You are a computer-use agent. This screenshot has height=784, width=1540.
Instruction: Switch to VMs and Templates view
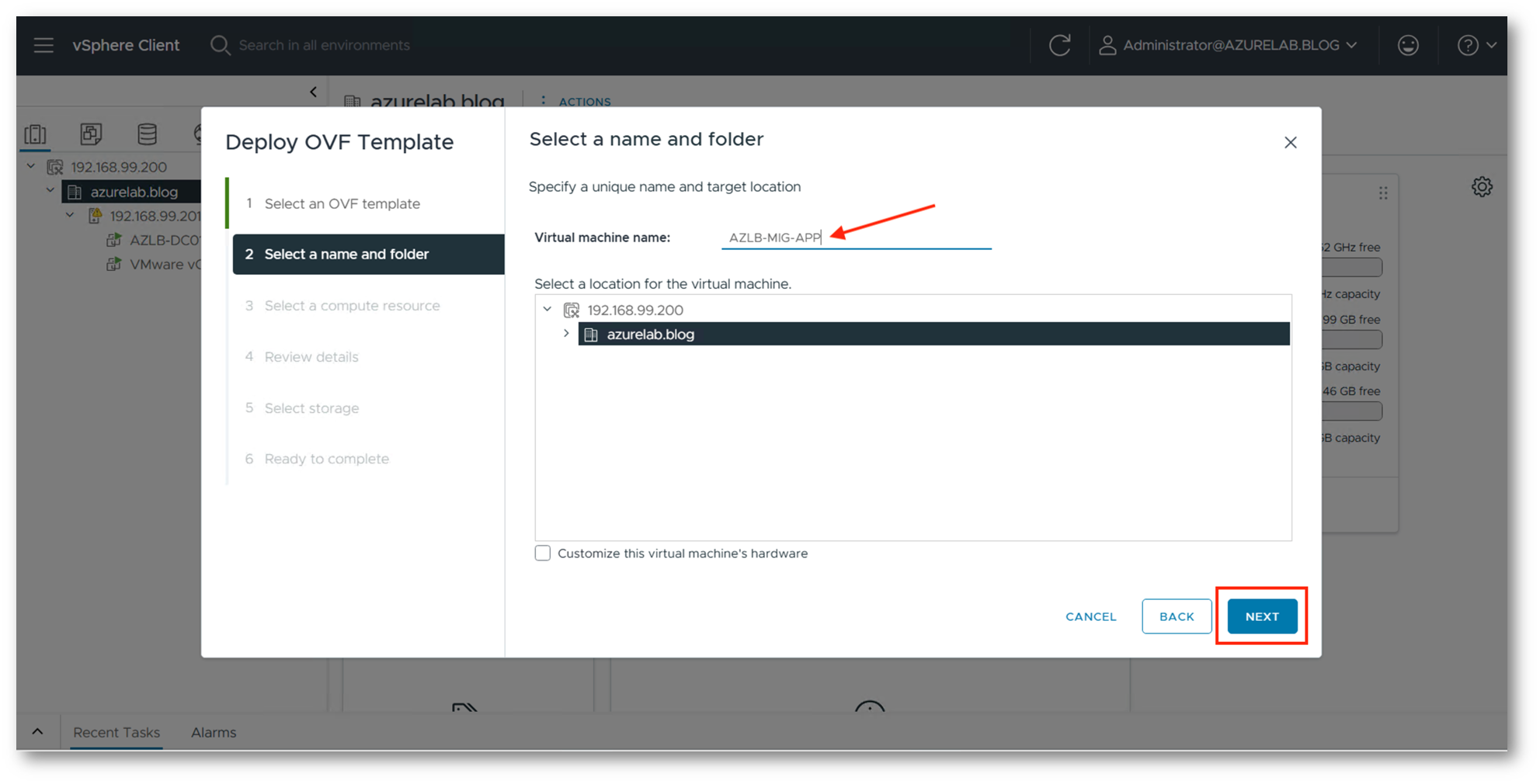point(91,134)
